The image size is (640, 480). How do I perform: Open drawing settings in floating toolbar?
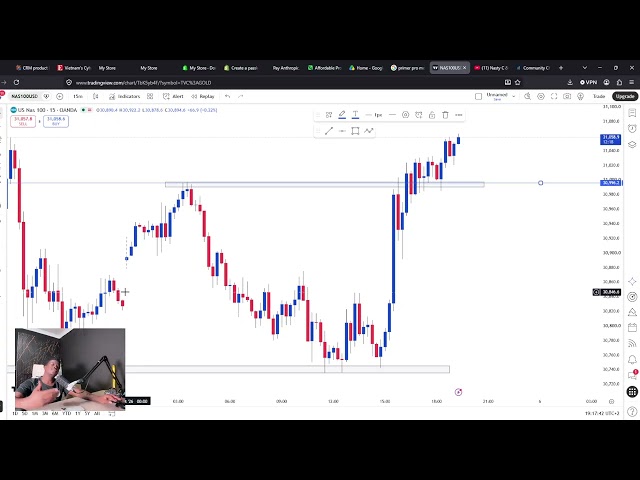point(405,115)
